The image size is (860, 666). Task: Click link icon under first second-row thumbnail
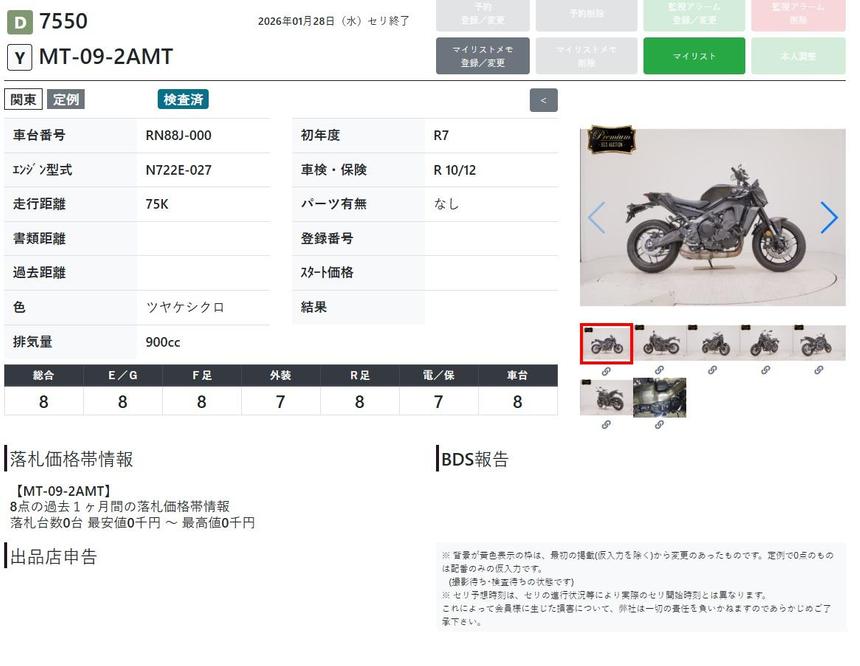point(606,424)
